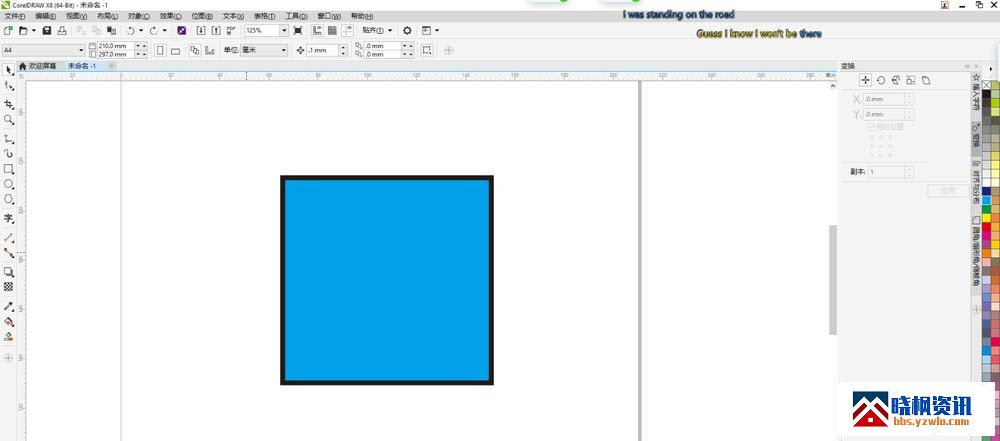This screenshot has height=441, width=1000.
Task: Open the zoom level 125% dropdown
Action: (x=284, y=30)
